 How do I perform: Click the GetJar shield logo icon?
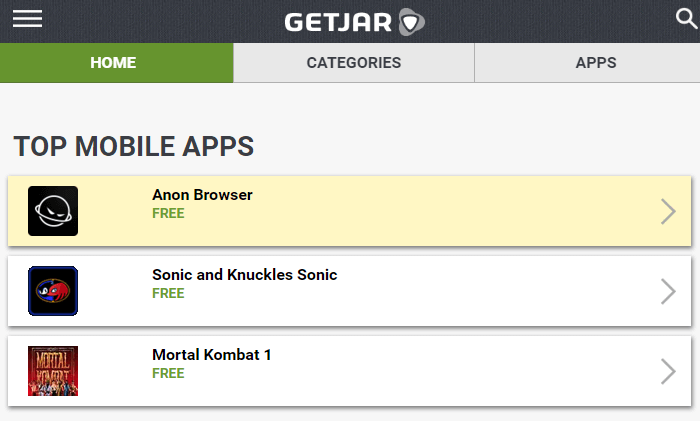coord(411,21)
